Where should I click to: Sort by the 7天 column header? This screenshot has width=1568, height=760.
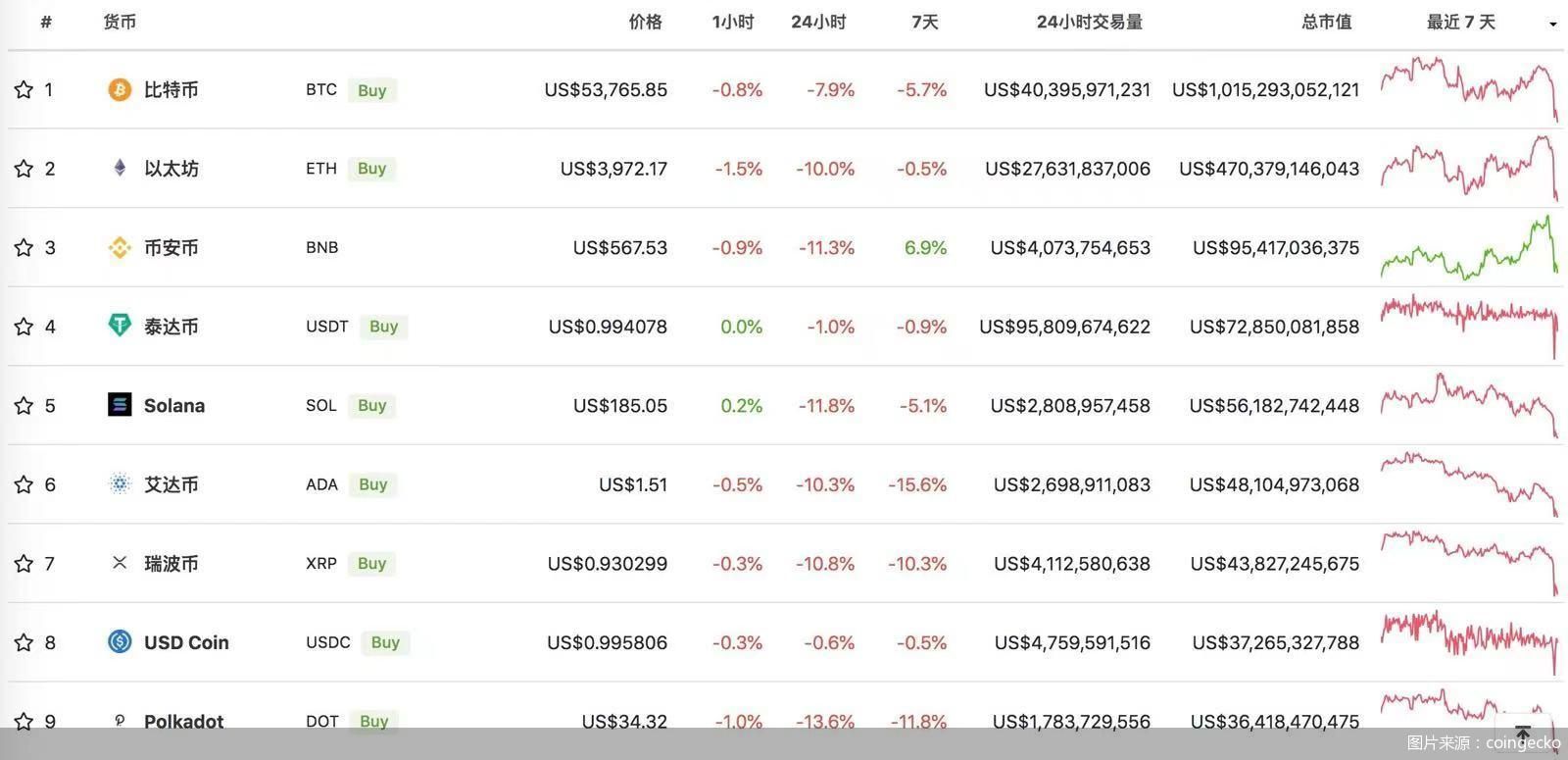click(x=924, y=22)
